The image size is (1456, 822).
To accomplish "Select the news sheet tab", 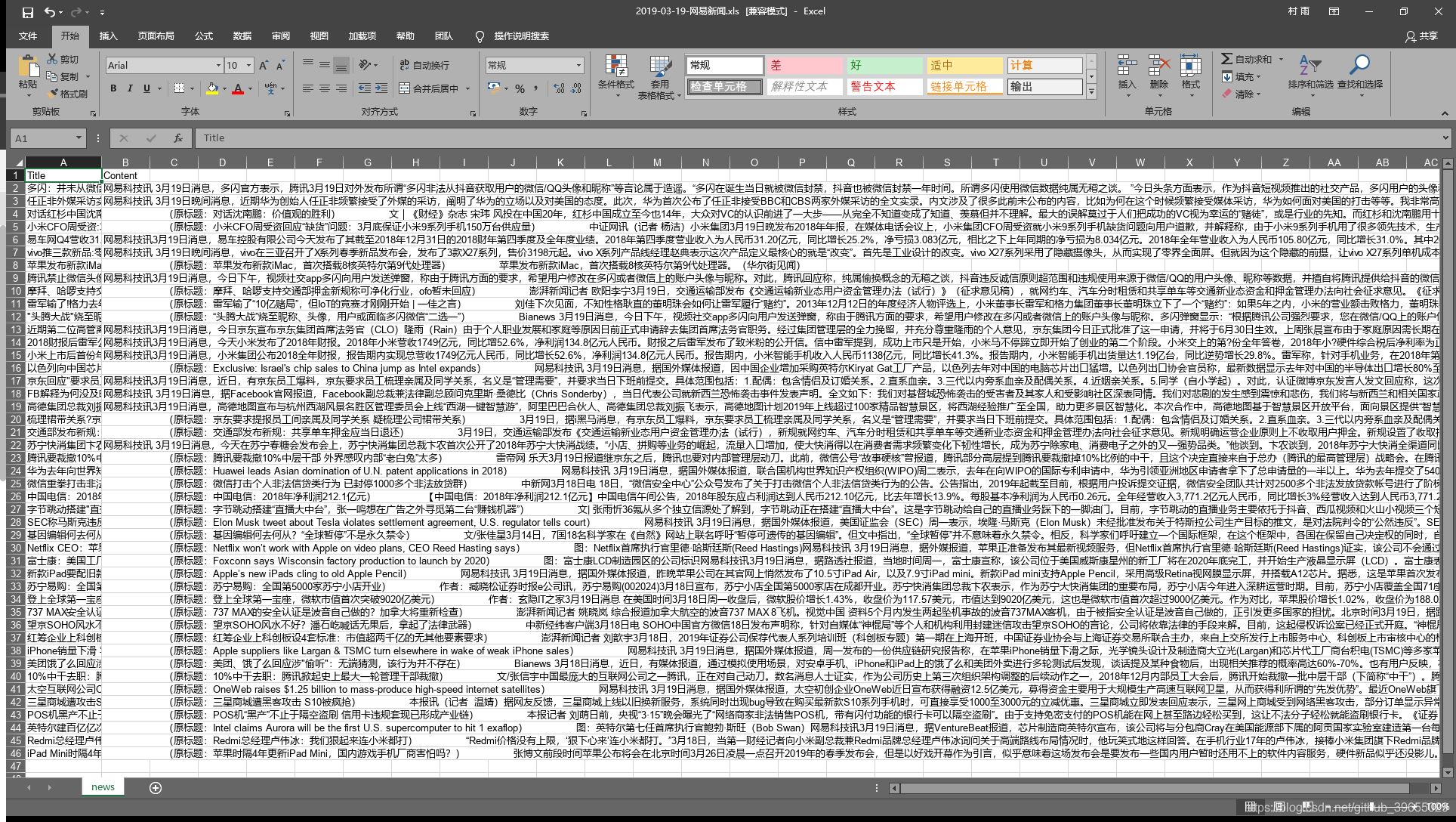I will point(103,786).
